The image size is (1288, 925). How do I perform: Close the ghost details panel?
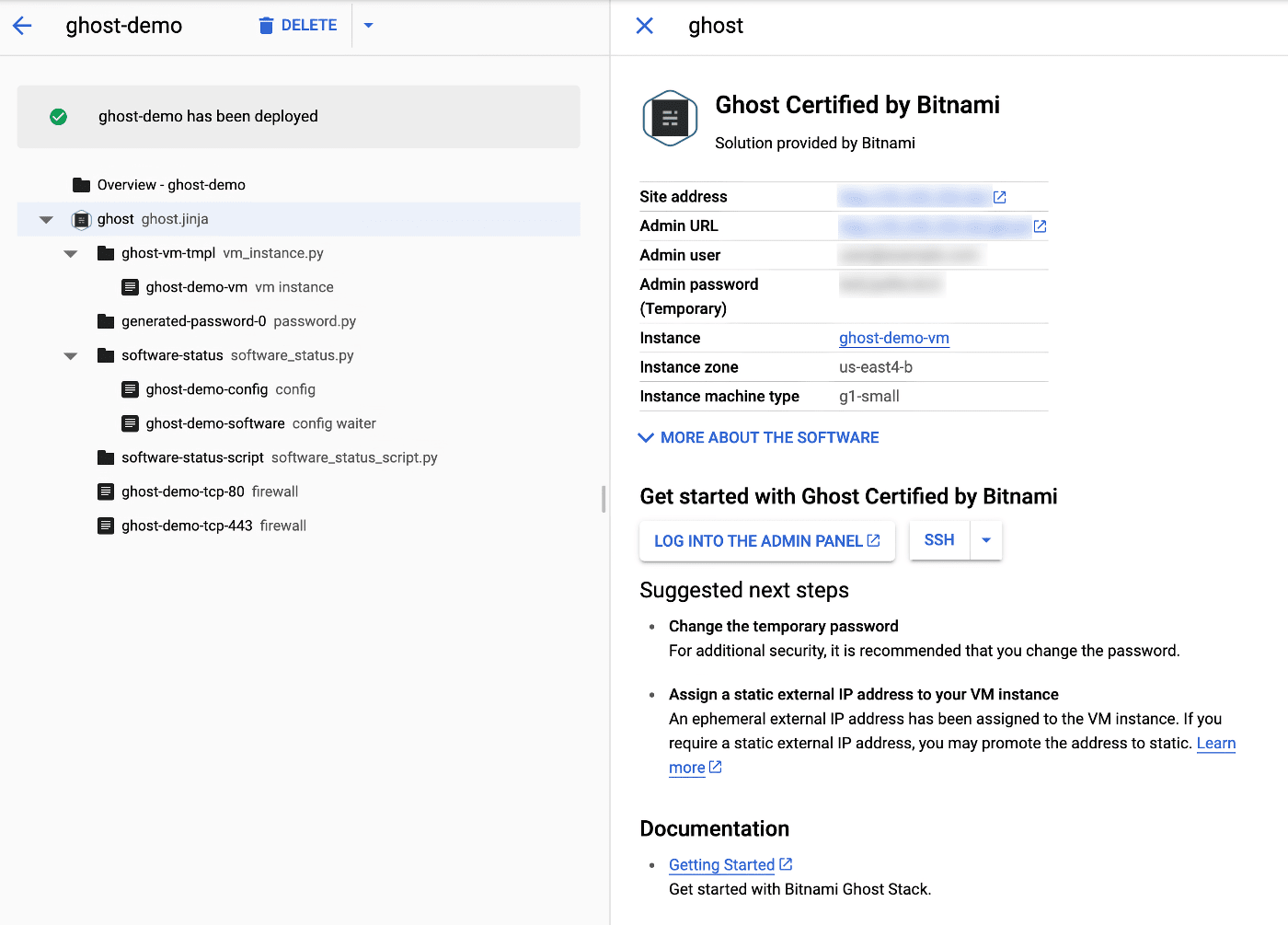point(645,26)
